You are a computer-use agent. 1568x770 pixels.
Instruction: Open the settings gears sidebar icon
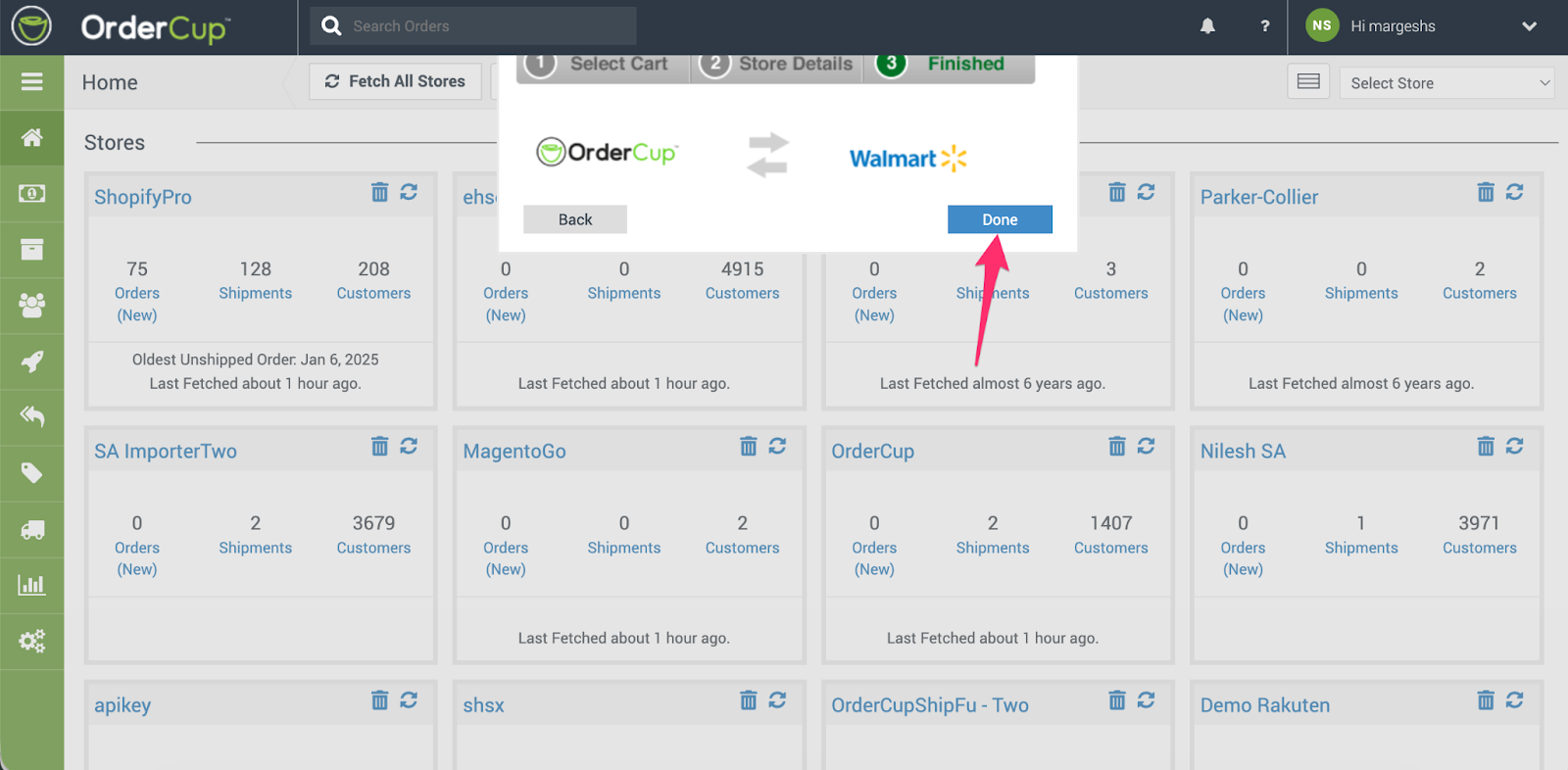click(31, 642)
